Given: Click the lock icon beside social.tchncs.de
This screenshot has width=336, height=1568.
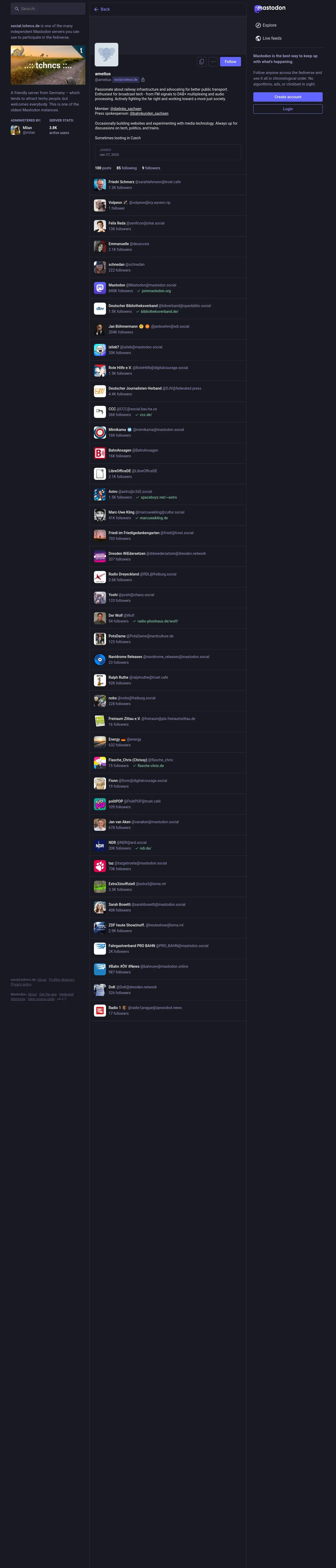Looking at the screenshot, I should pos(143,80).
